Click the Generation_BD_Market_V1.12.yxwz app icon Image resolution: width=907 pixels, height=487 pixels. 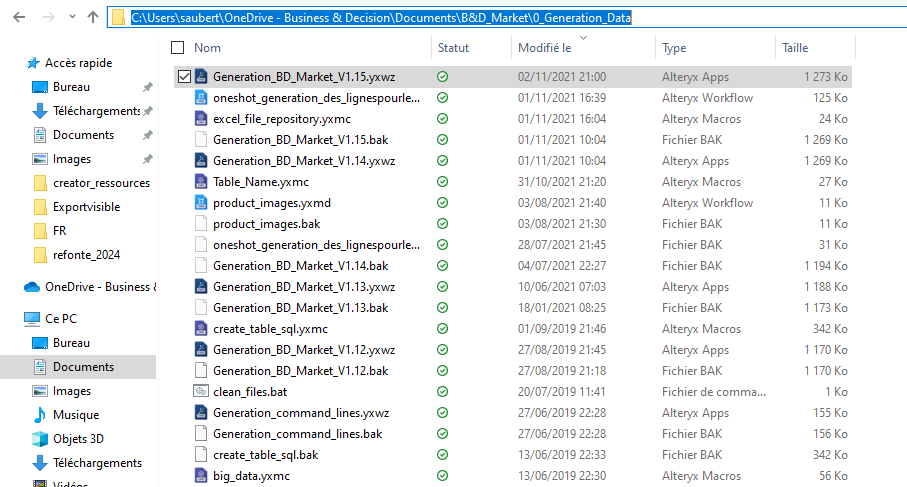[201, 350]
